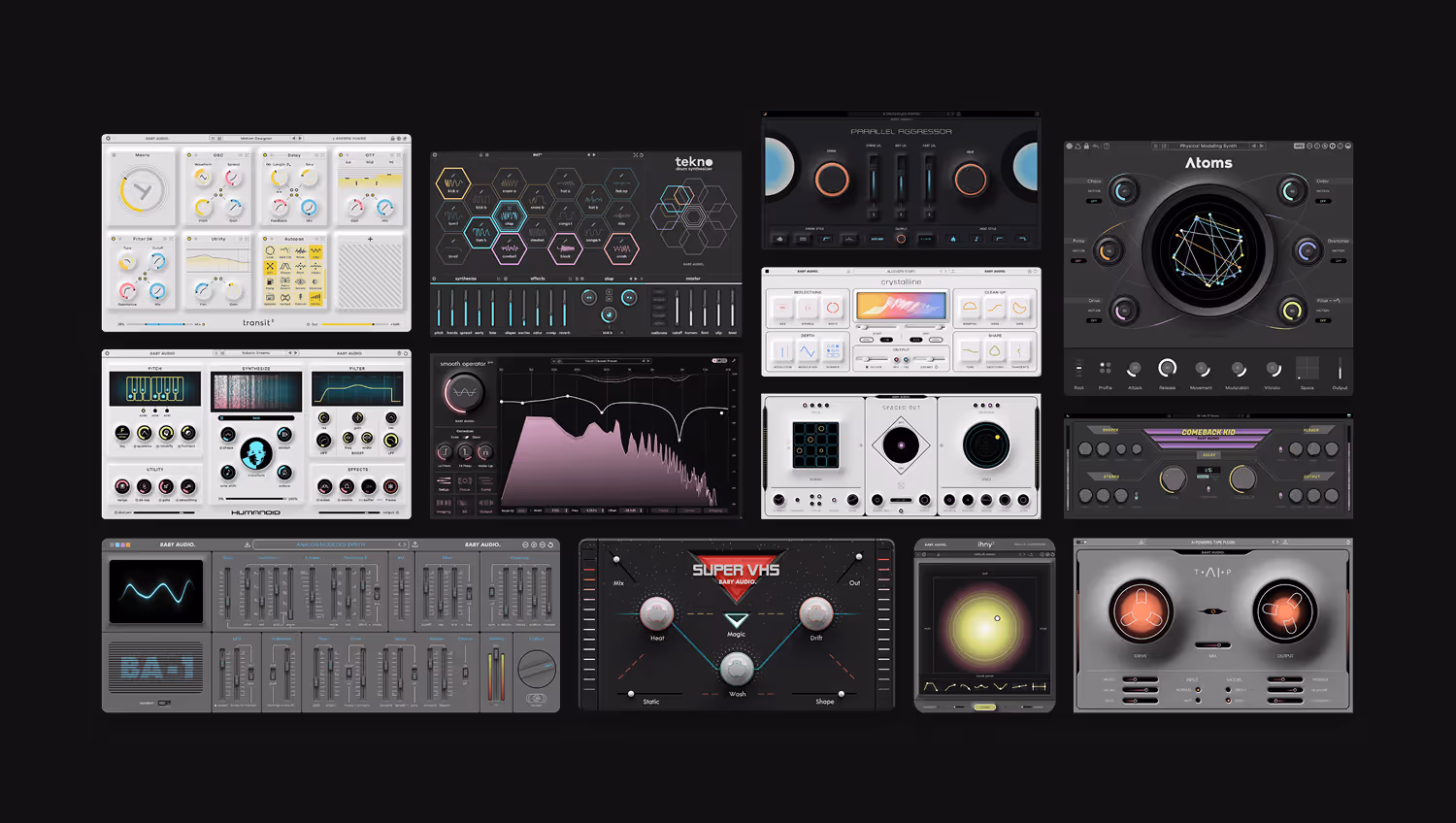Click the Mix slider in TAIP
The width and height of the screenshot is (1456, 823).
pyautogui.click(x=1213, y=645)
